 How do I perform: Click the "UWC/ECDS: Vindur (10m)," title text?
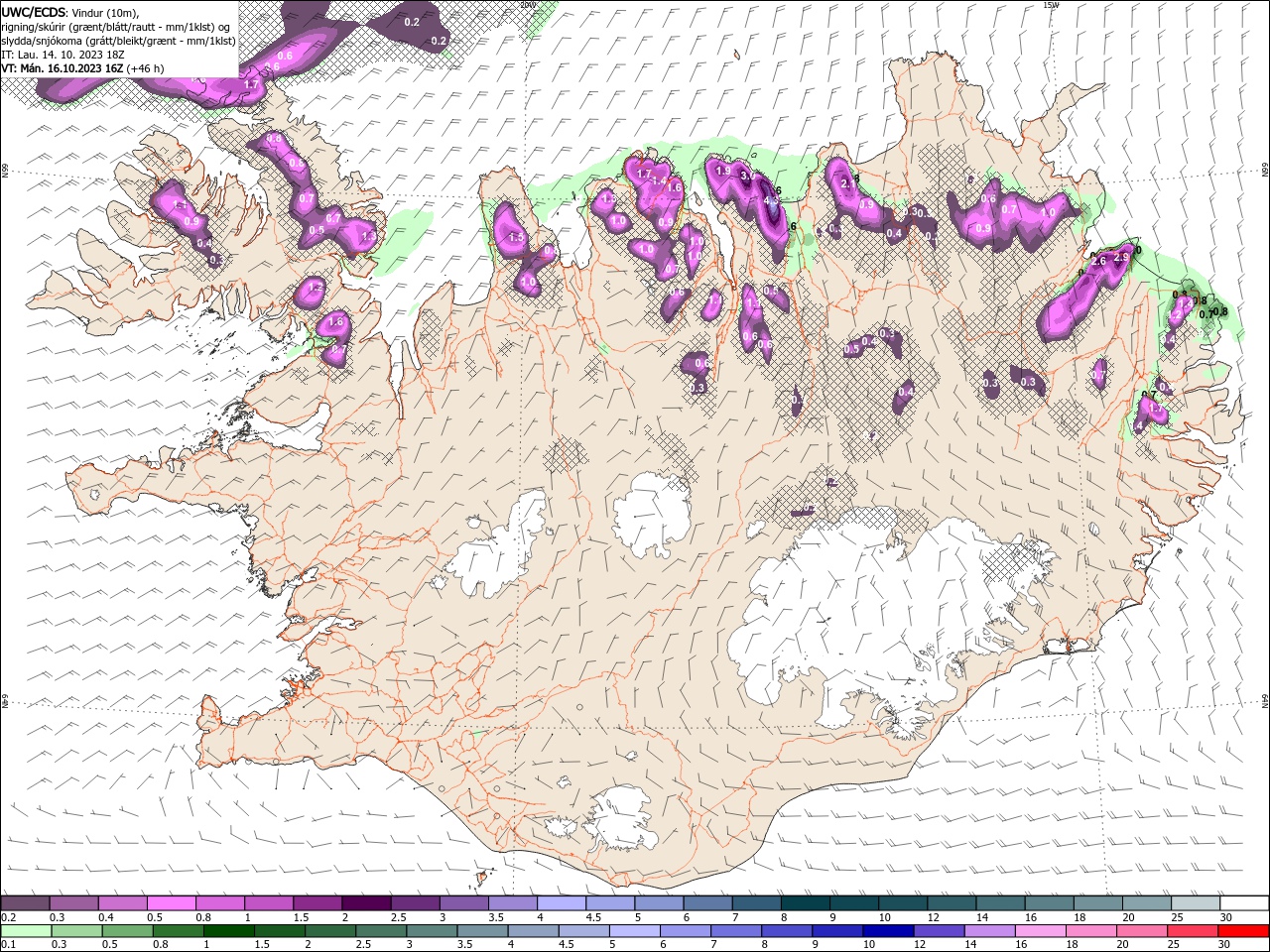[69, 12]
